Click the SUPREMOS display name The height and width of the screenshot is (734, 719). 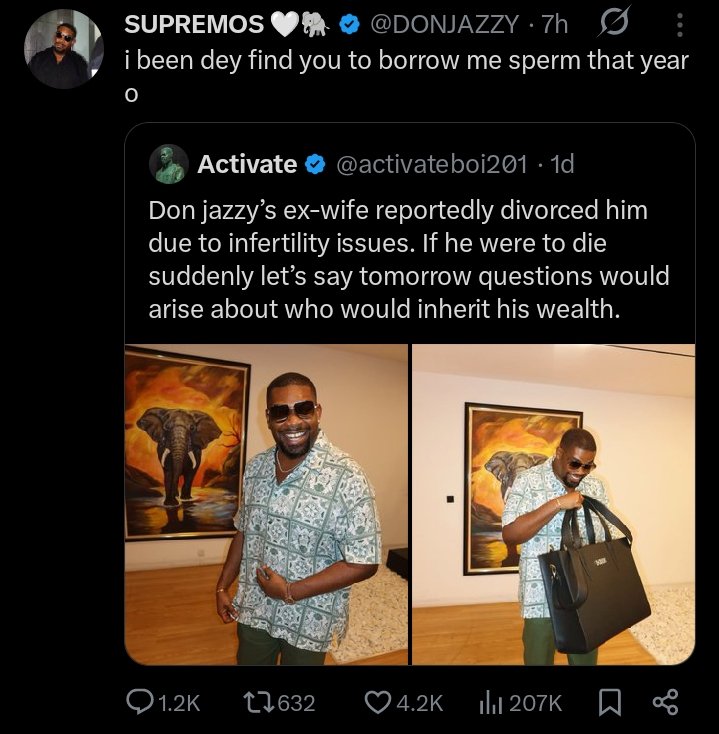pyautogui.click(x=194, y=24)
